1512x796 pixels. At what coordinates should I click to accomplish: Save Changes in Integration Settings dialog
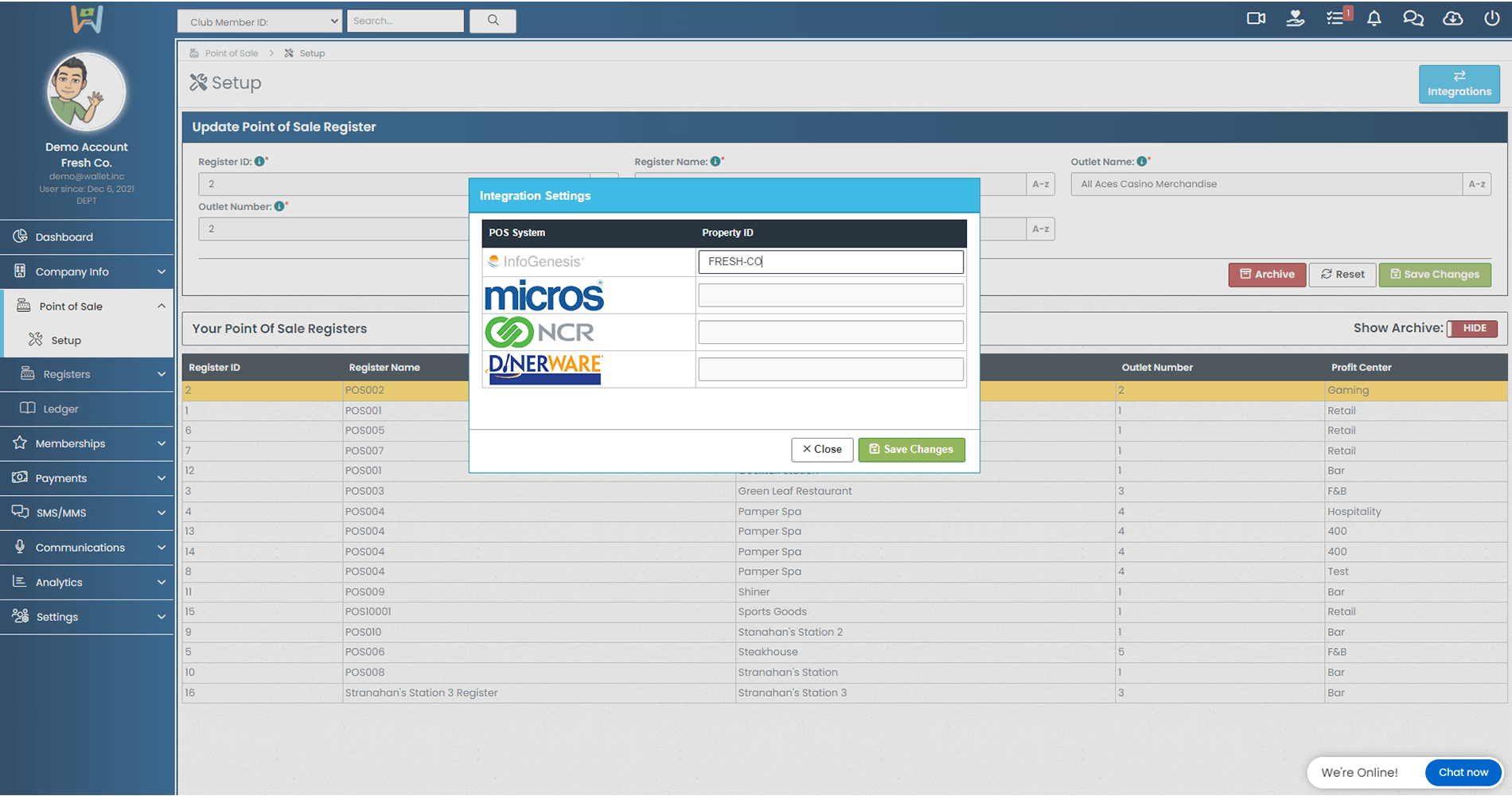click(911, 450)
